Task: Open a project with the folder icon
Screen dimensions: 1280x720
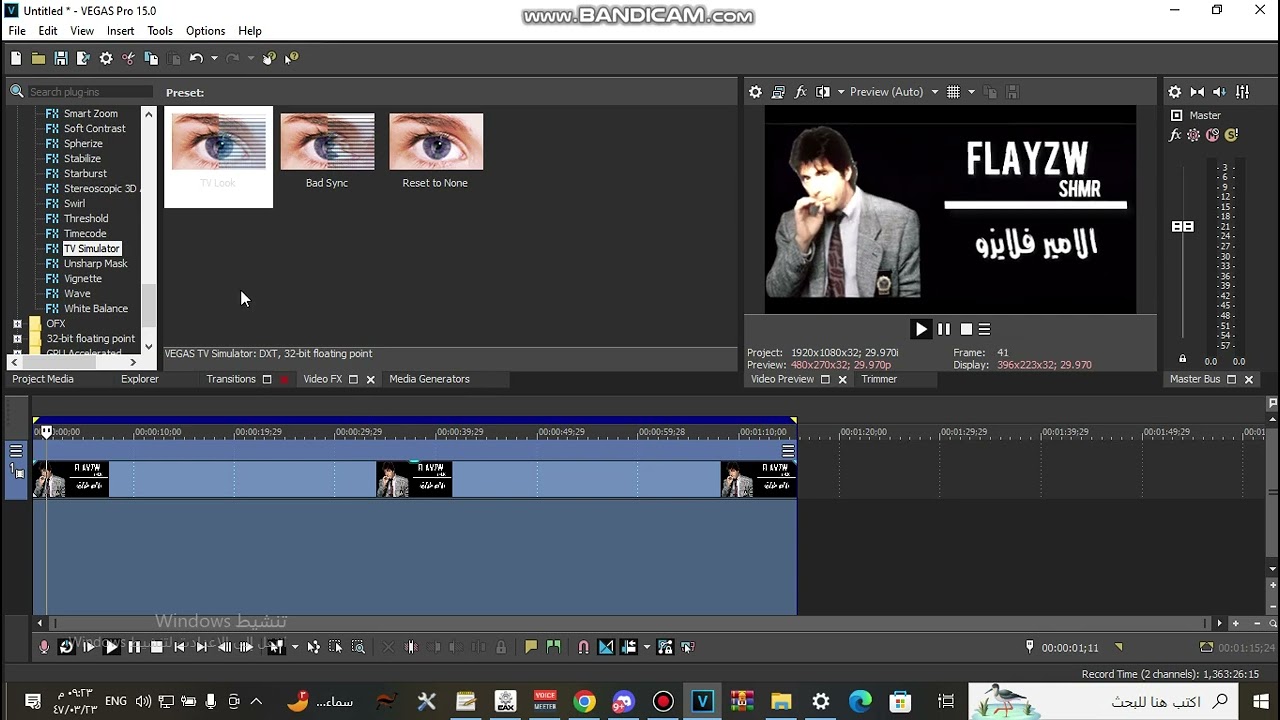Action: (38, 59)
